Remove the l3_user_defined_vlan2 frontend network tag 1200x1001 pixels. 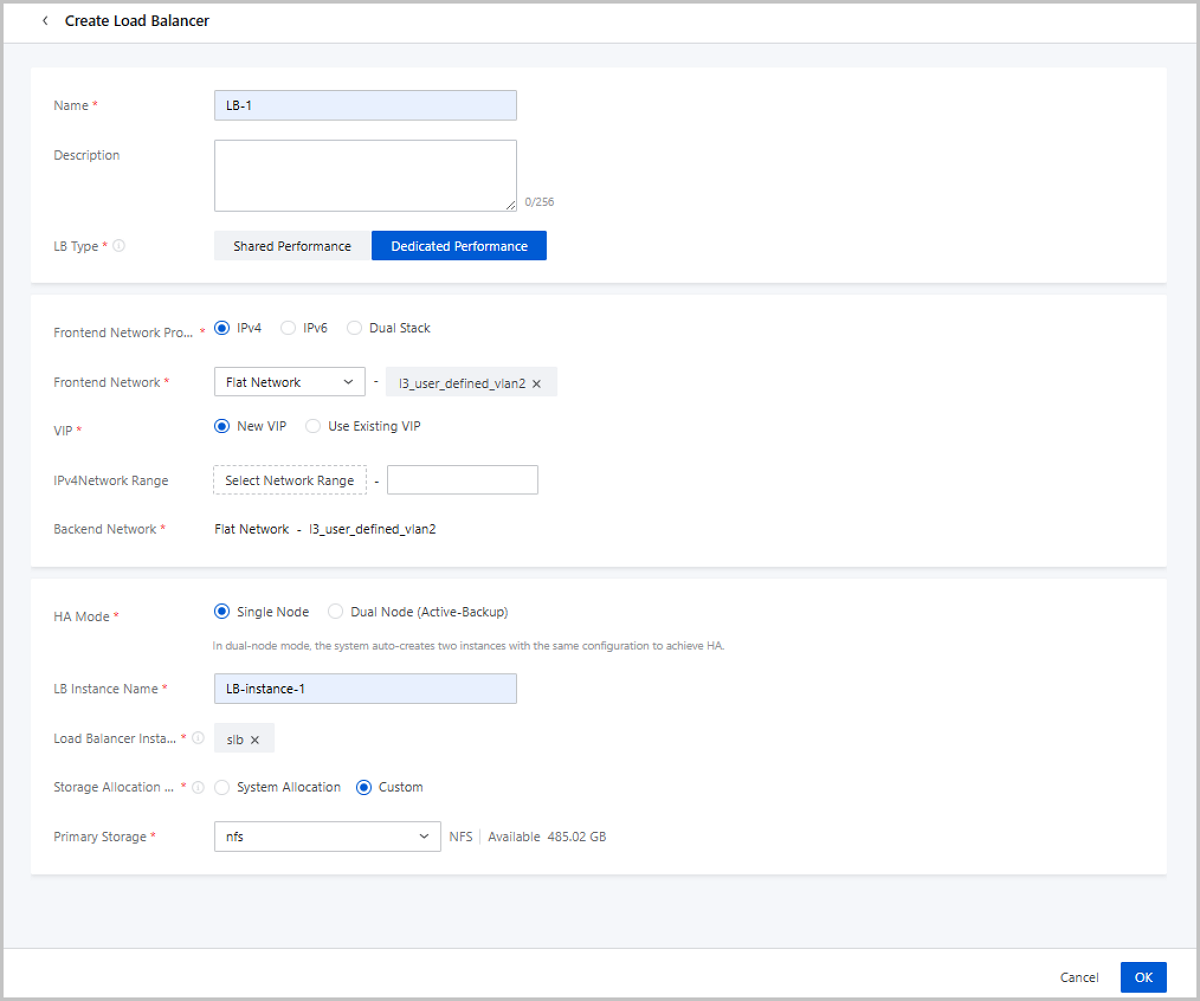pos(537,383)
